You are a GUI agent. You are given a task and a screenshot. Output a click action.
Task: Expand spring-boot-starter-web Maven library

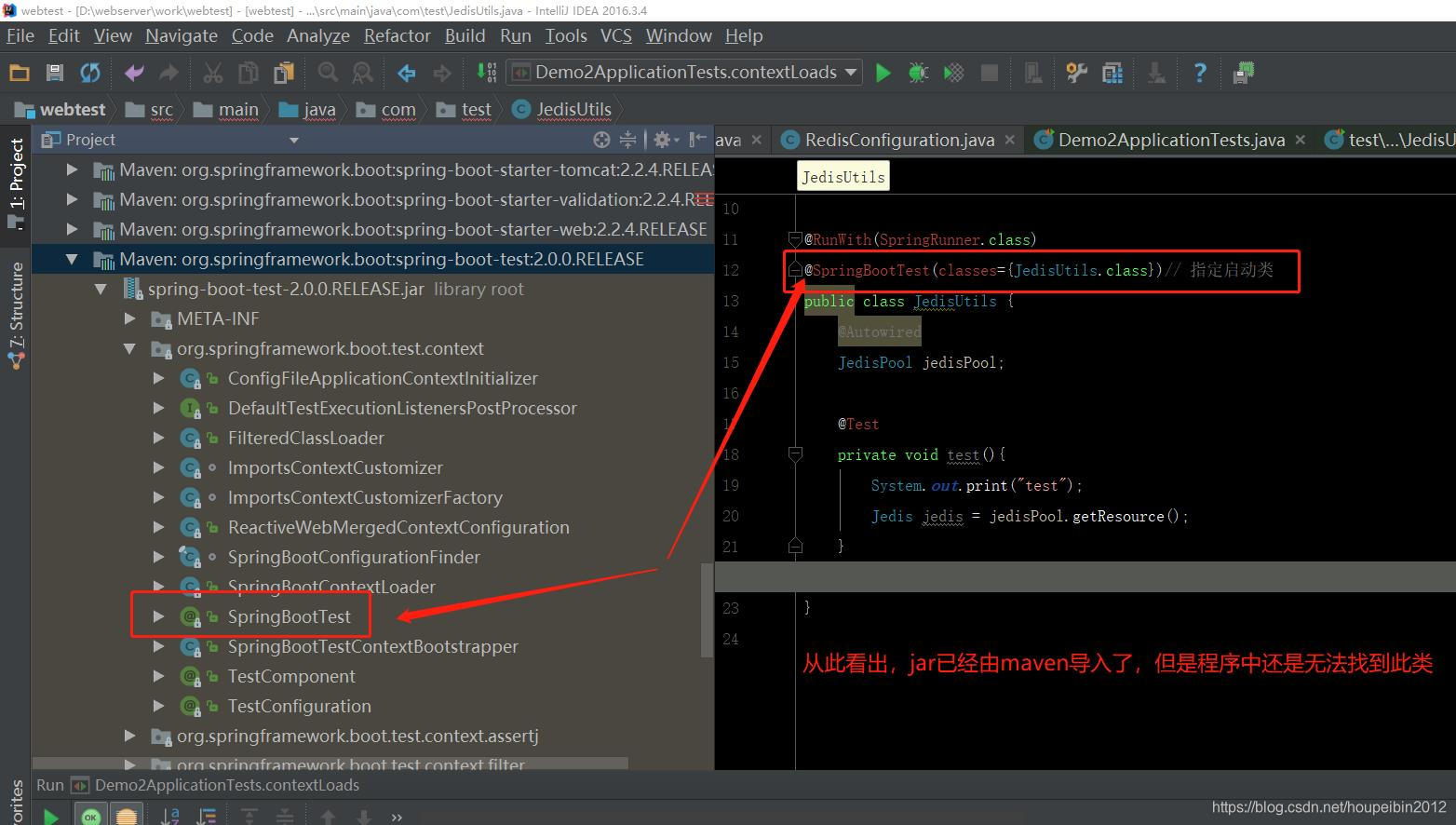pos(72,229)
